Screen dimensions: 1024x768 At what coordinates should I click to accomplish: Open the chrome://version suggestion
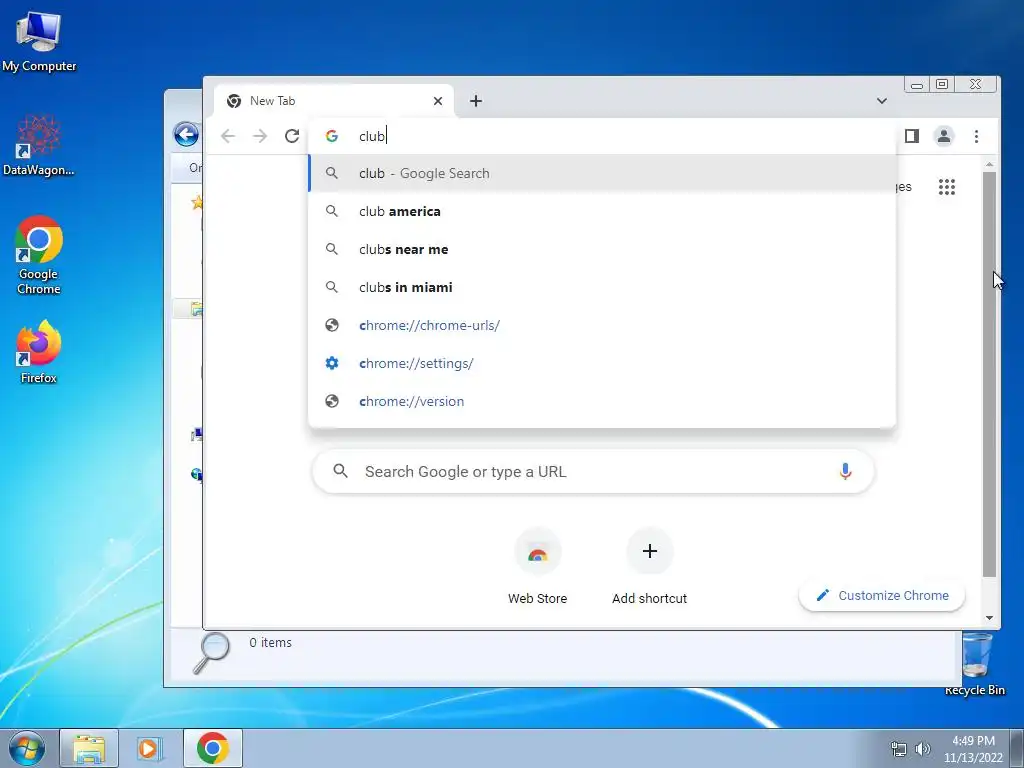pyautogui.click(x=602, y=400)
